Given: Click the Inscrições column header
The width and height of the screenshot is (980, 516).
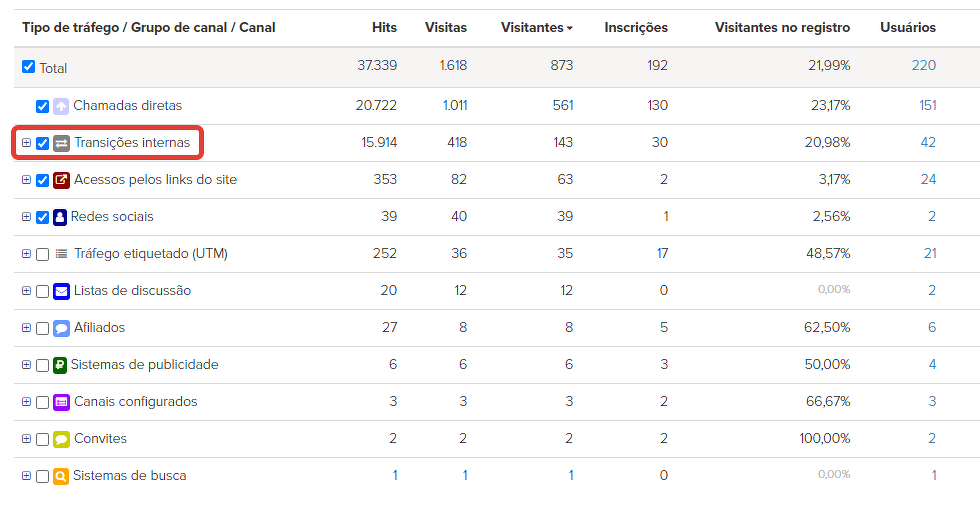Looking at the screenshot, I should pyautogui.click(x=636, y=28).
